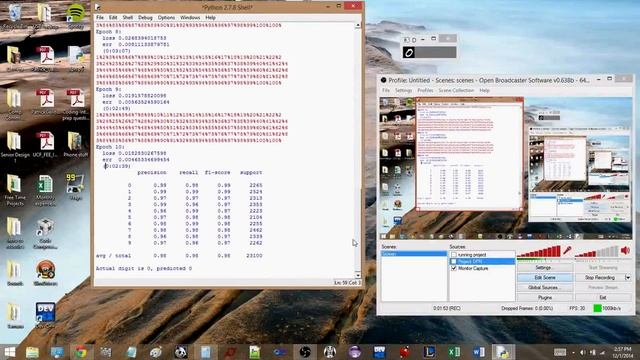Open the Free Time Projects folder
640x360 pixels.
pyautogui.click(x=15, y=189)
